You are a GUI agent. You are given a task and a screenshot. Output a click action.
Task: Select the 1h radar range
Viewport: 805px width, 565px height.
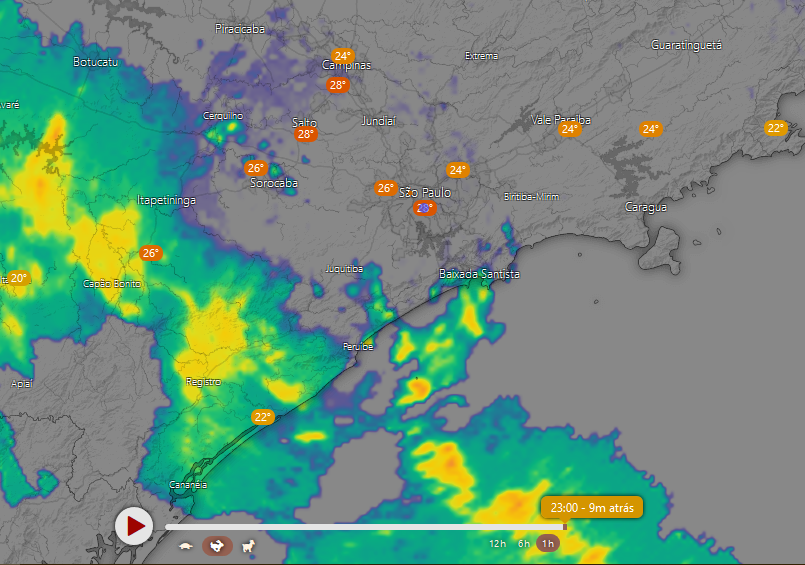point(547,544)
